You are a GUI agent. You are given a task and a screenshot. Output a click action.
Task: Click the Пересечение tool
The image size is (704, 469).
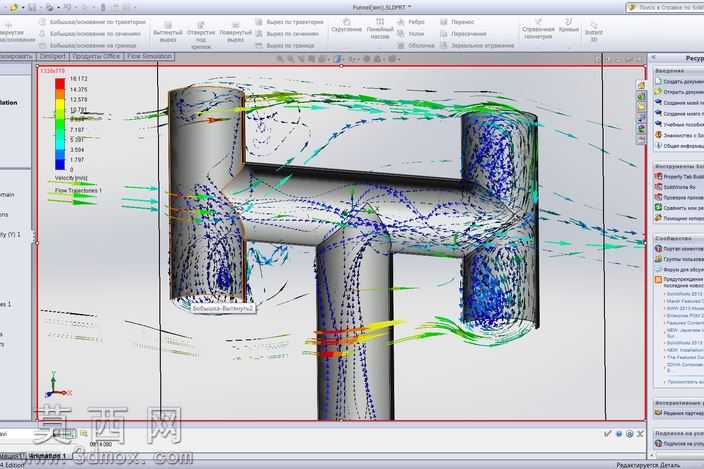click(463, 34)
